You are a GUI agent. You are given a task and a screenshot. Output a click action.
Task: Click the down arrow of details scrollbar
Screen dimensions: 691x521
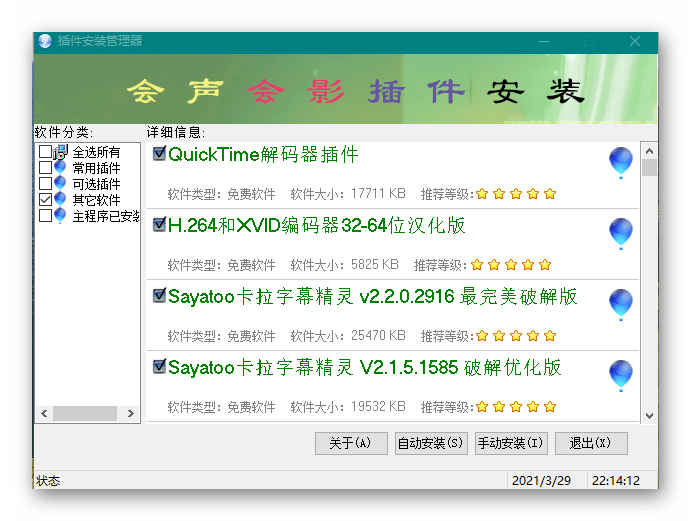pos(649,415)
